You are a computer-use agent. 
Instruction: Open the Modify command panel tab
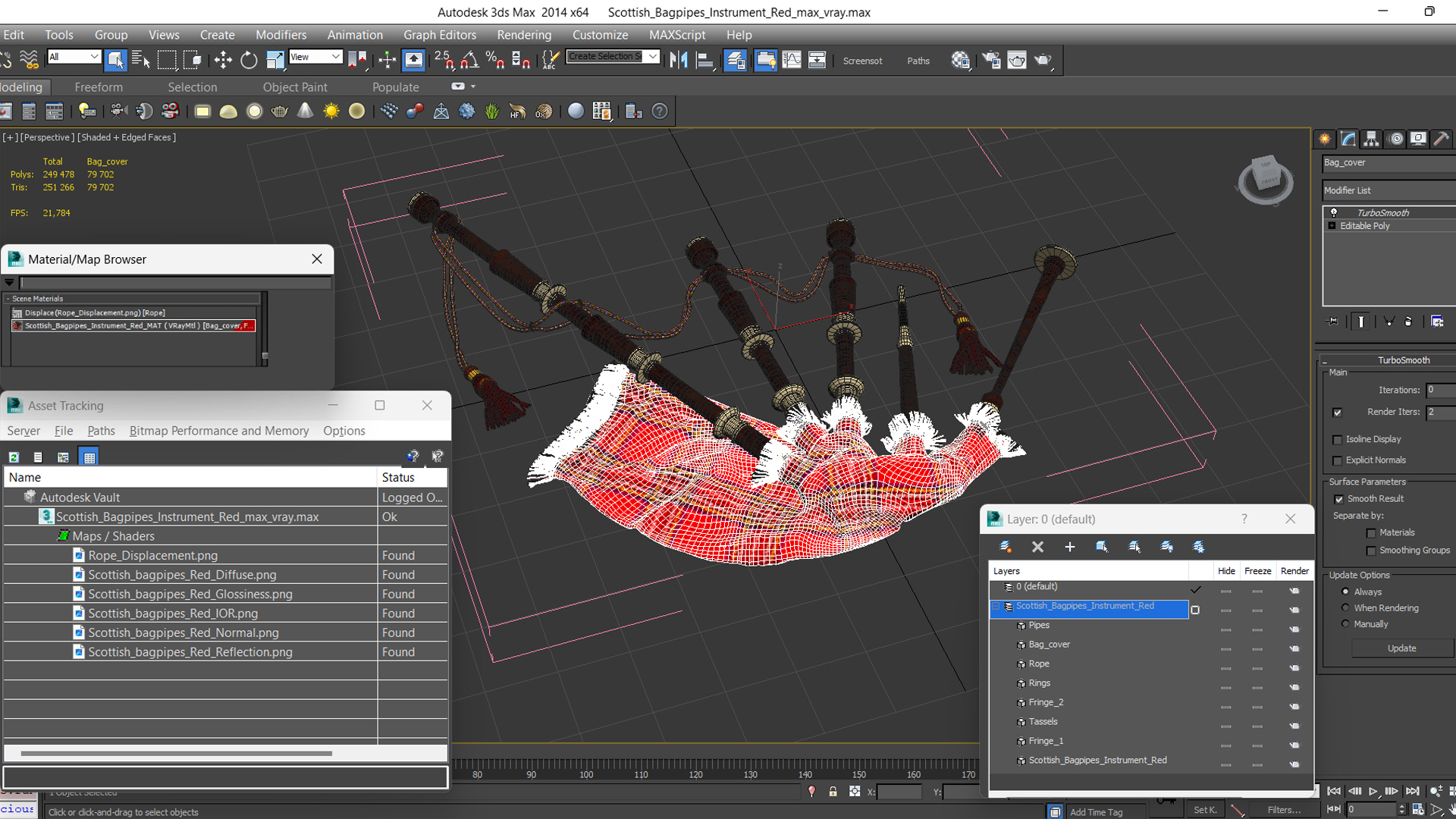point(1348,139)
